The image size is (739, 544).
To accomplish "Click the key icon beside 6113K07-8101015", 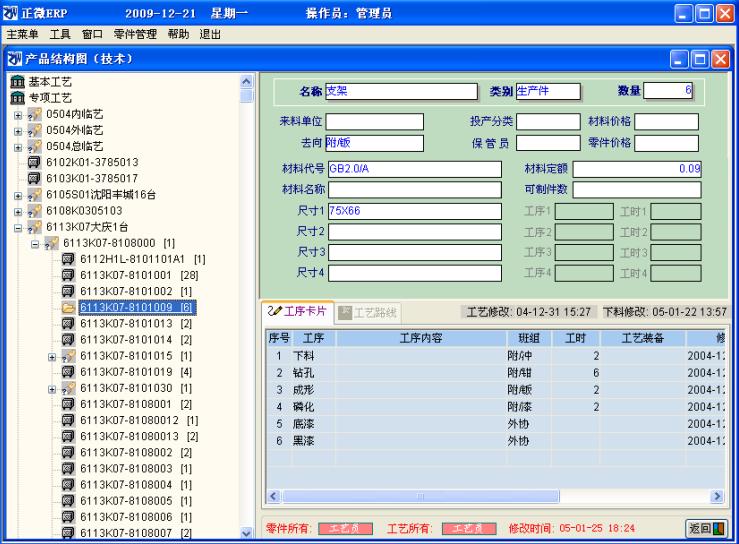I will point(68,356).
